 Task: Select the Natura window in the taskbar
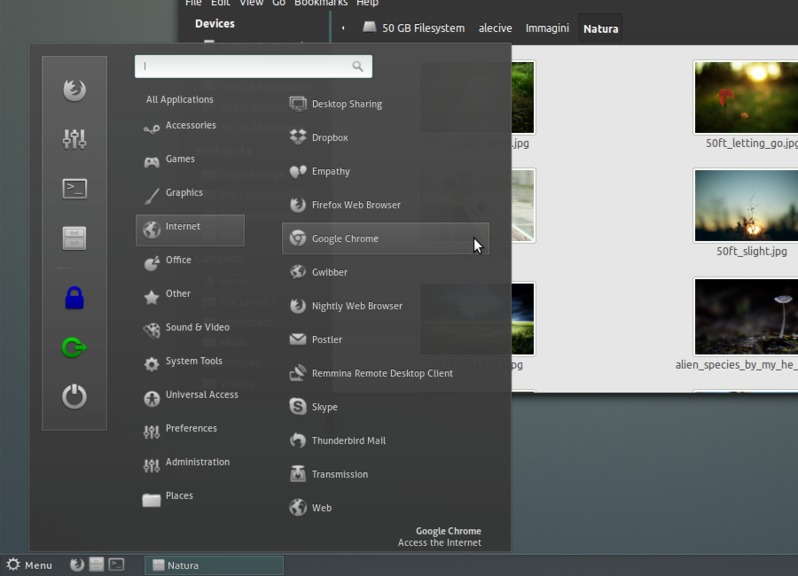[x=214, y=565]
